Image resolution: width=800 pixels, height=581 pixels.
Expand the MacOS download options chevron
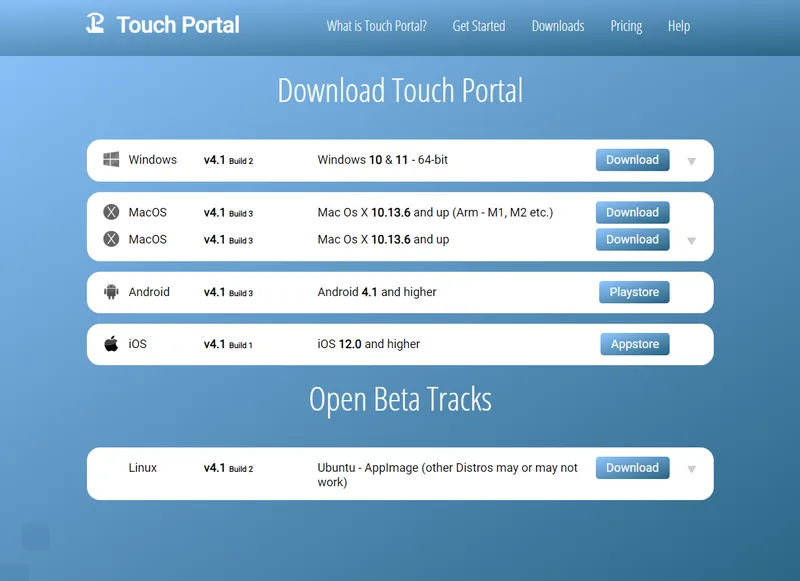pos(692,239)
